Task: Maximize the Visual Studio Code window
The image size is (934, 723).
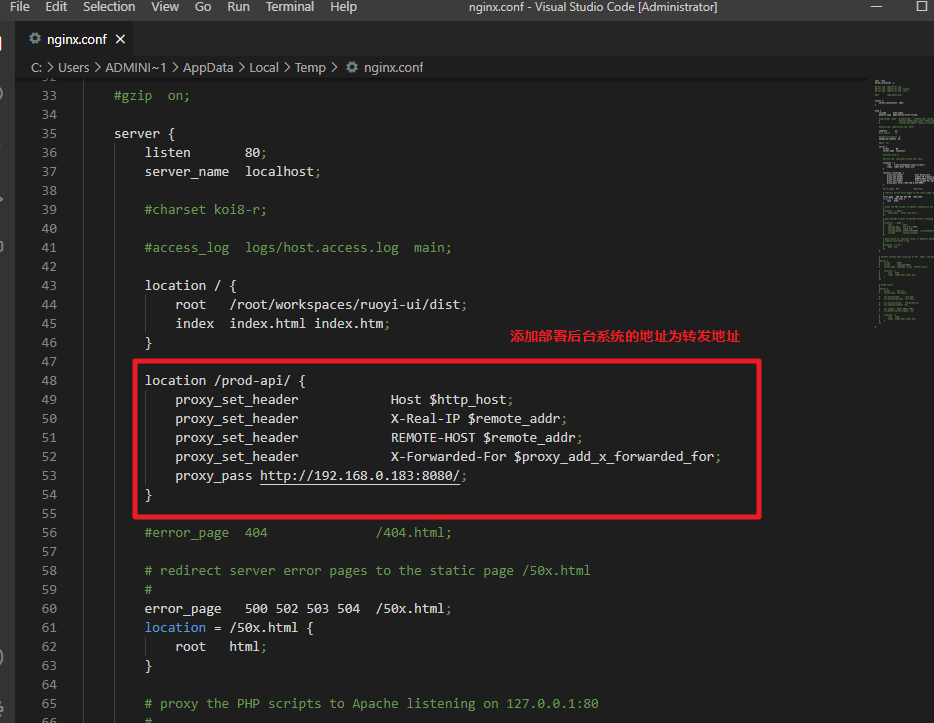Action: tap(921, 7)
